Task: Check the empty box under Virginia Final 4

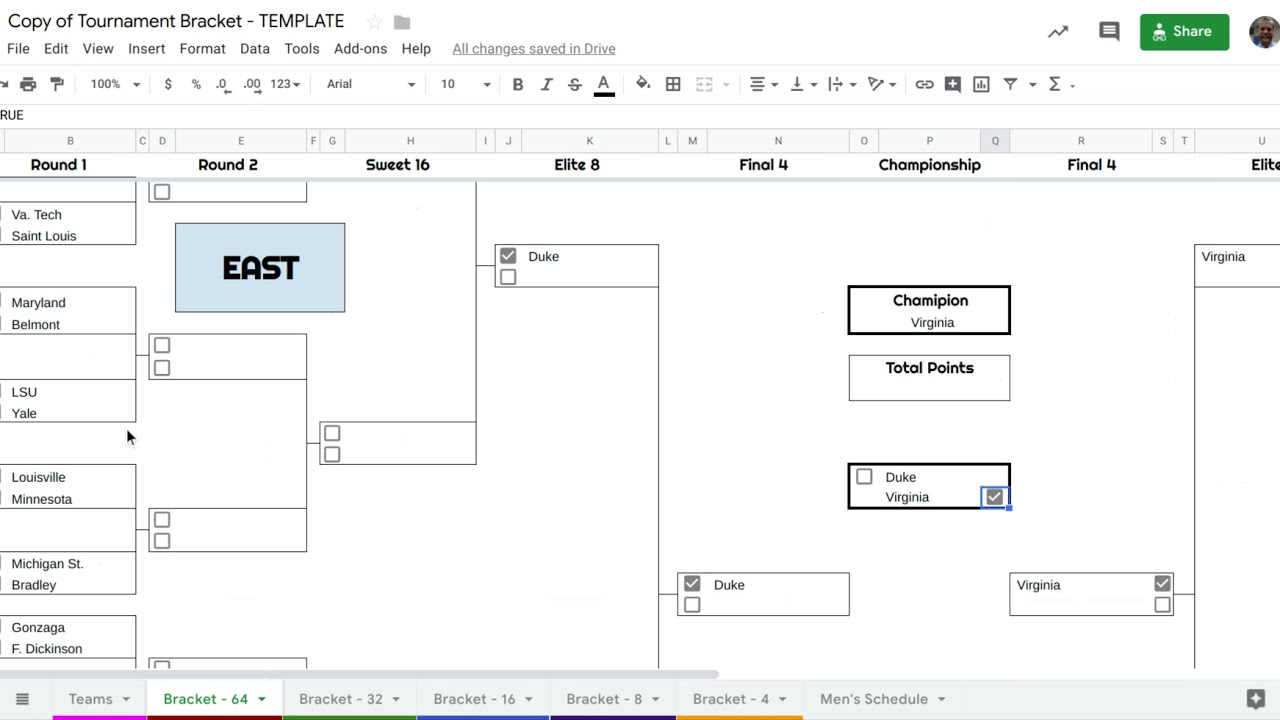Action: click(x=1162, y=605)
